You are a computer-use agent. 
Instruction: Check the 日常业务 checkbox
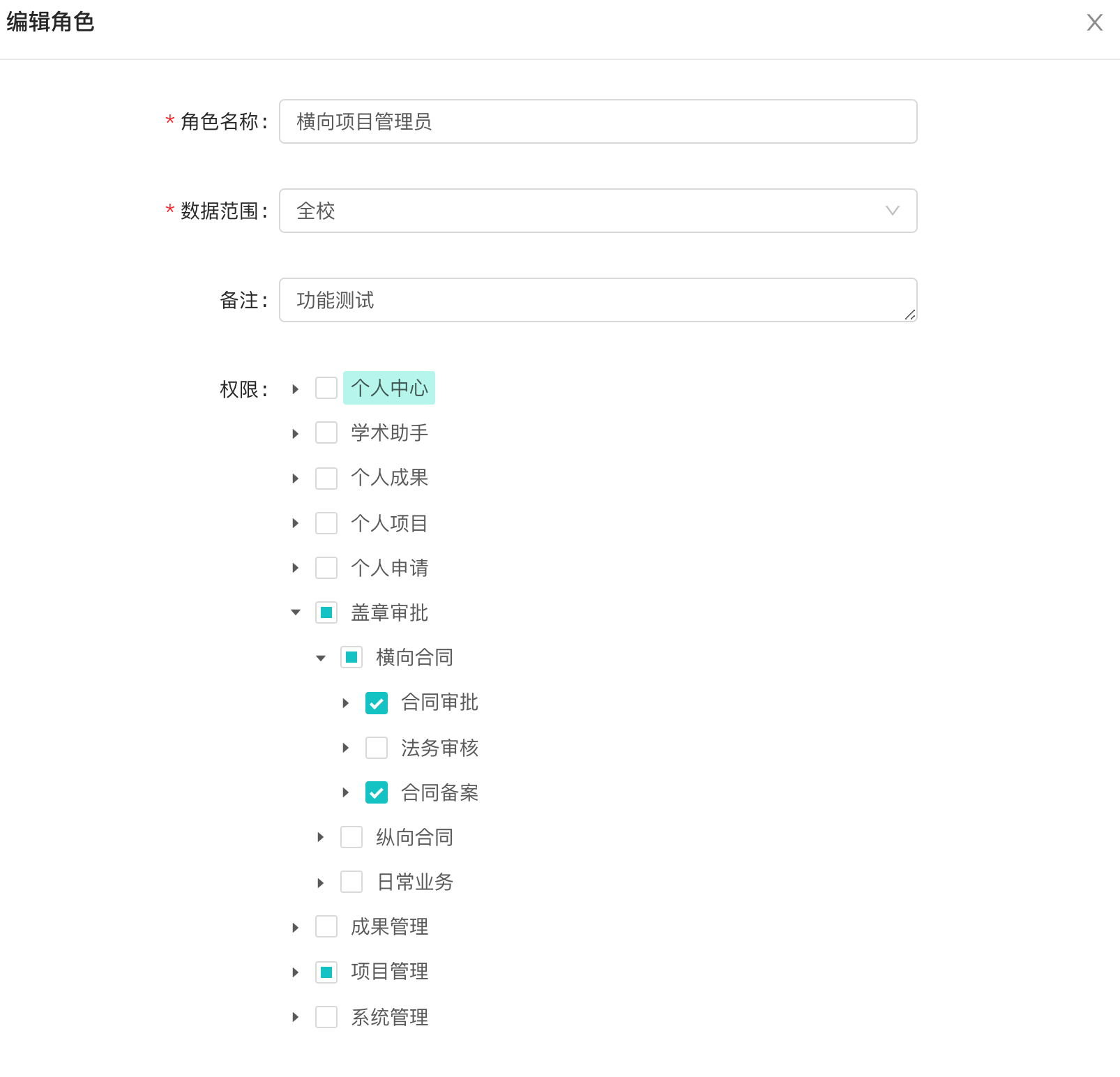(x=351, y=882)
